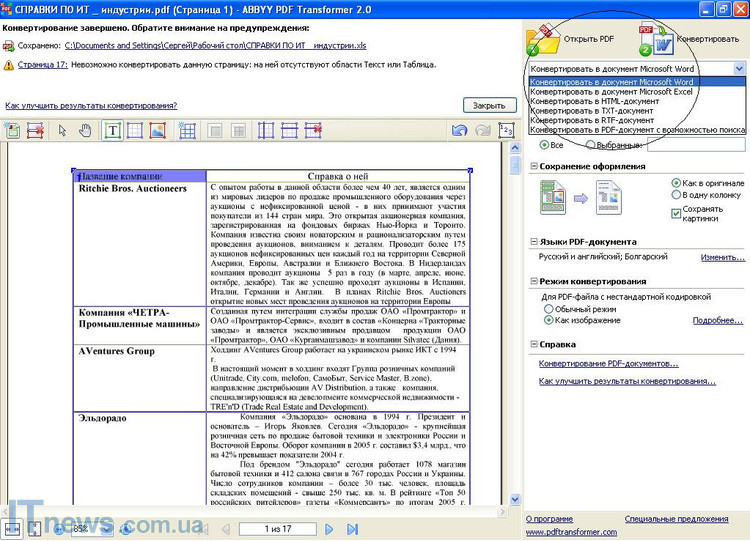This screenshot has height=541, width=750.
Task: Click the О программе link
Action: click(549, 519)
